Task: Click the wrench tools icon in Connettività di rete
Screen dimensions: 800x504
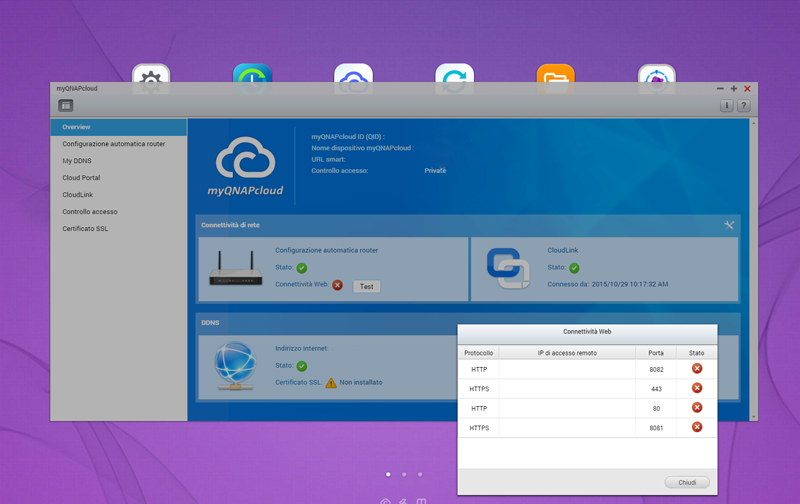Action: pyautogui.click(x=729, y=225)
